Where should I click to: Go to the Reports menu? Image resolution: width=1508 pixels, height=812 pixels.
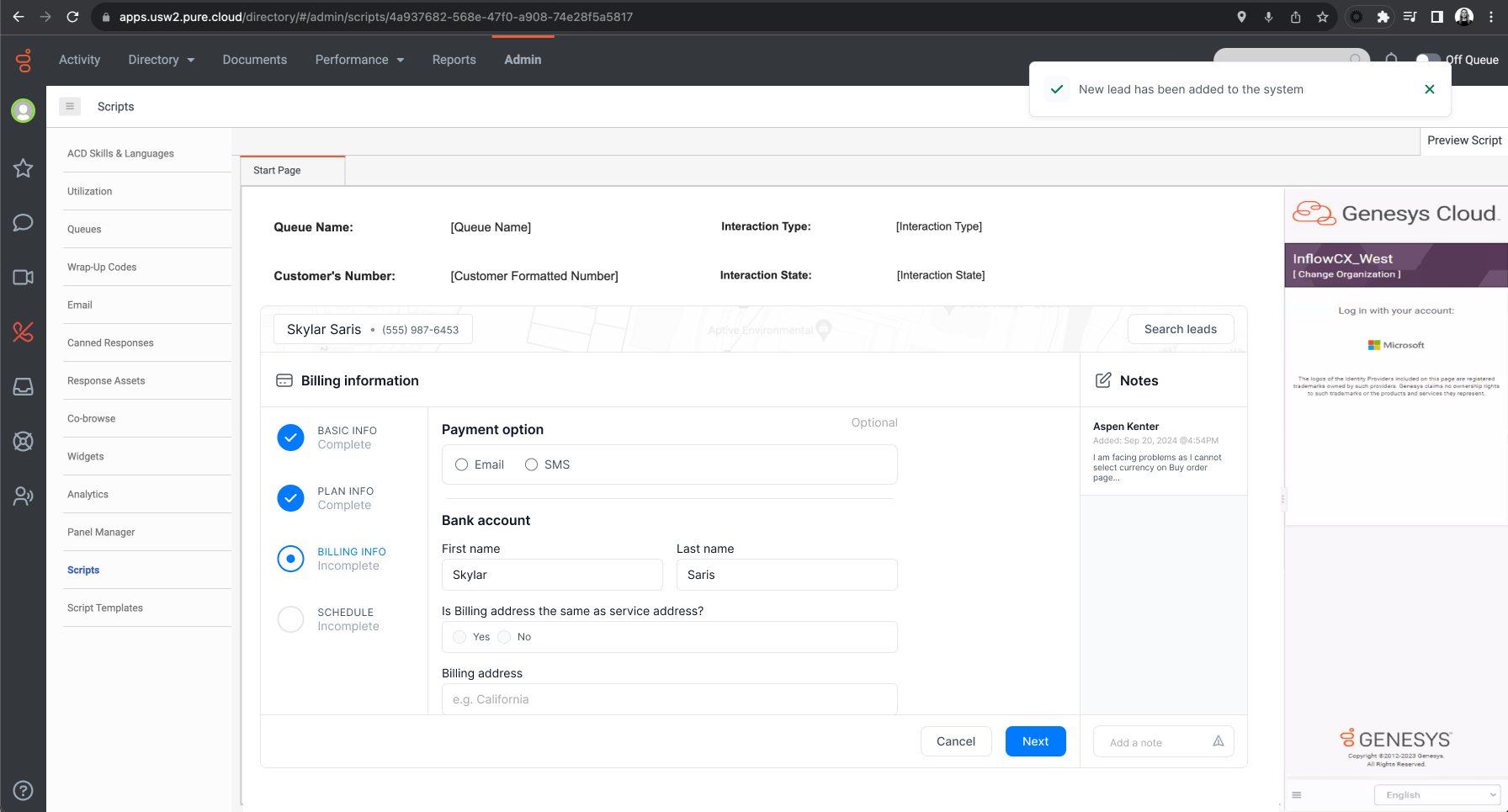tap(454, 60)
